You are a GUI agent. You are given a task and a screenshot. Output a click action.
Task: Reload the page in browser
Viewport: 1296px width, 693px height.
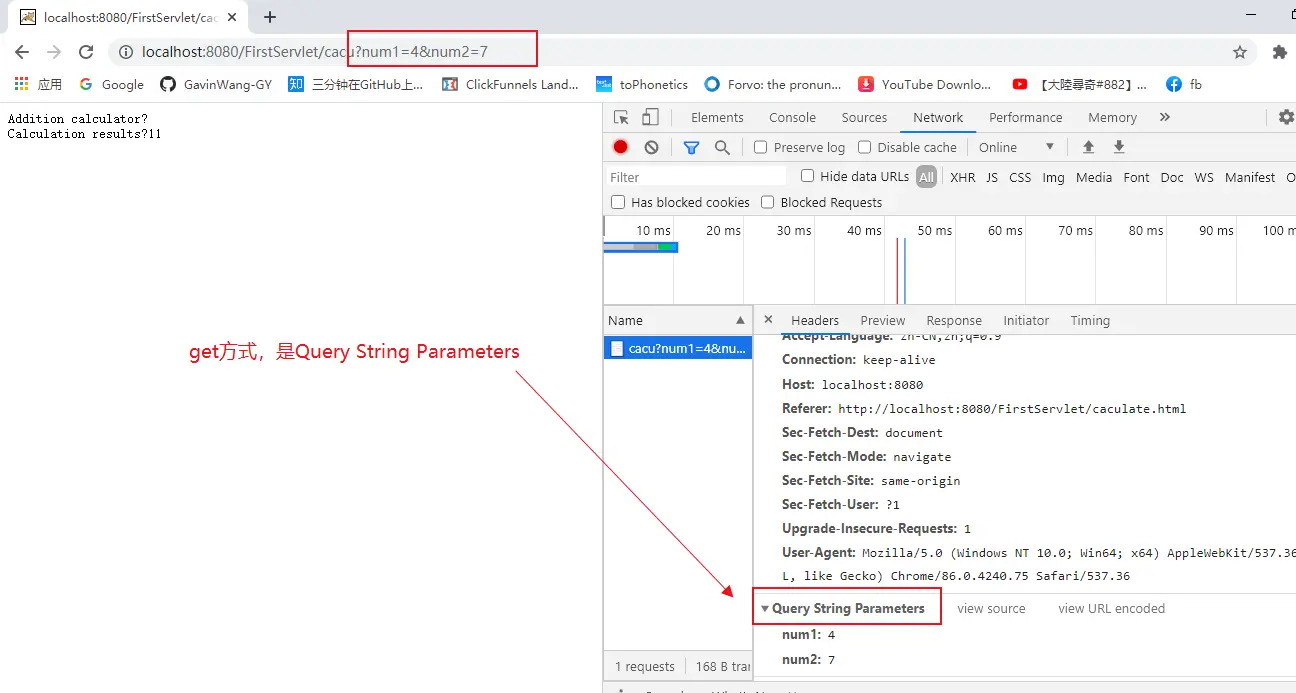[86, 52]
